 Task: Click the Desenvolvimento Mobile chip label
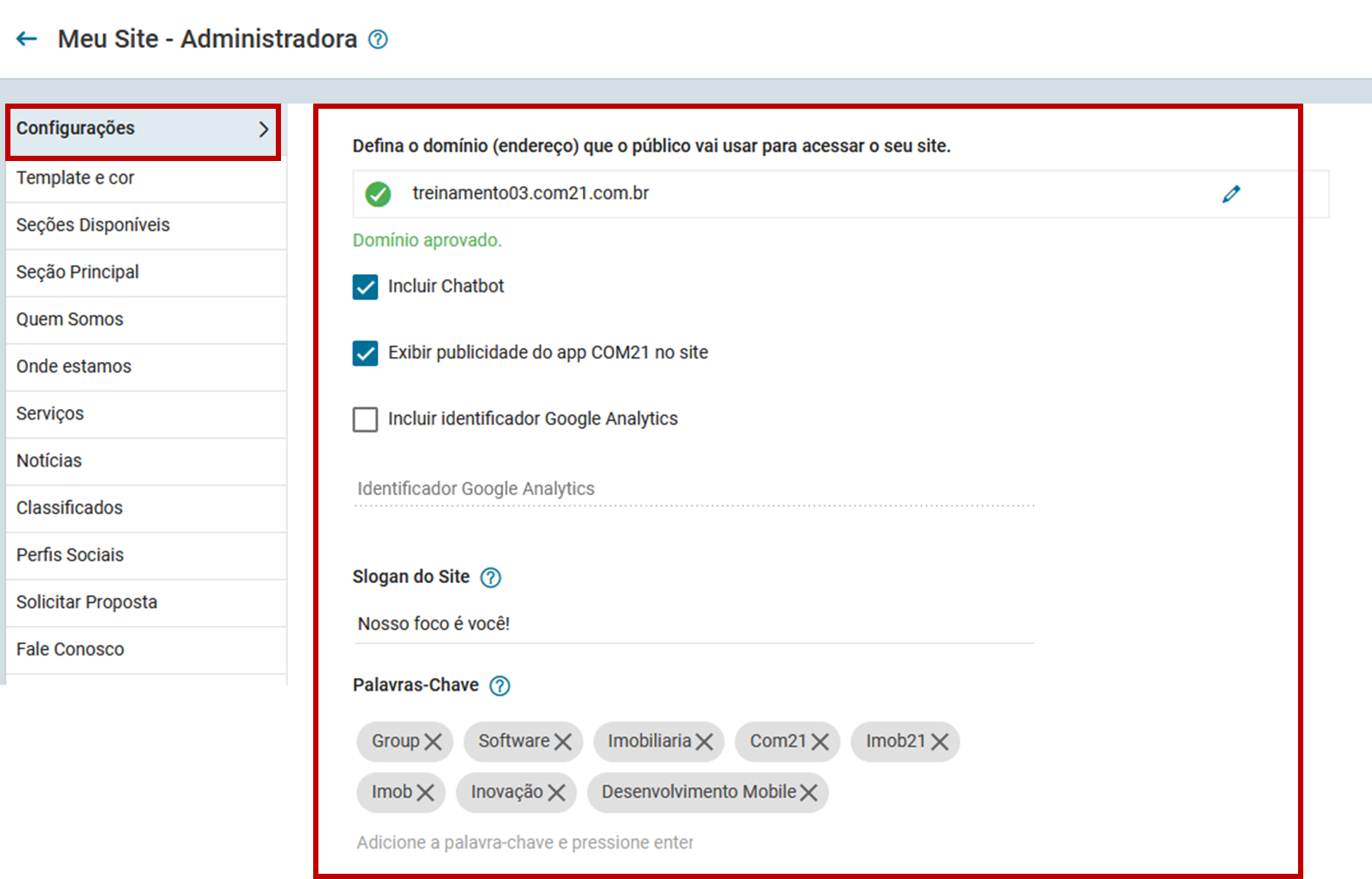pos(699,792)
